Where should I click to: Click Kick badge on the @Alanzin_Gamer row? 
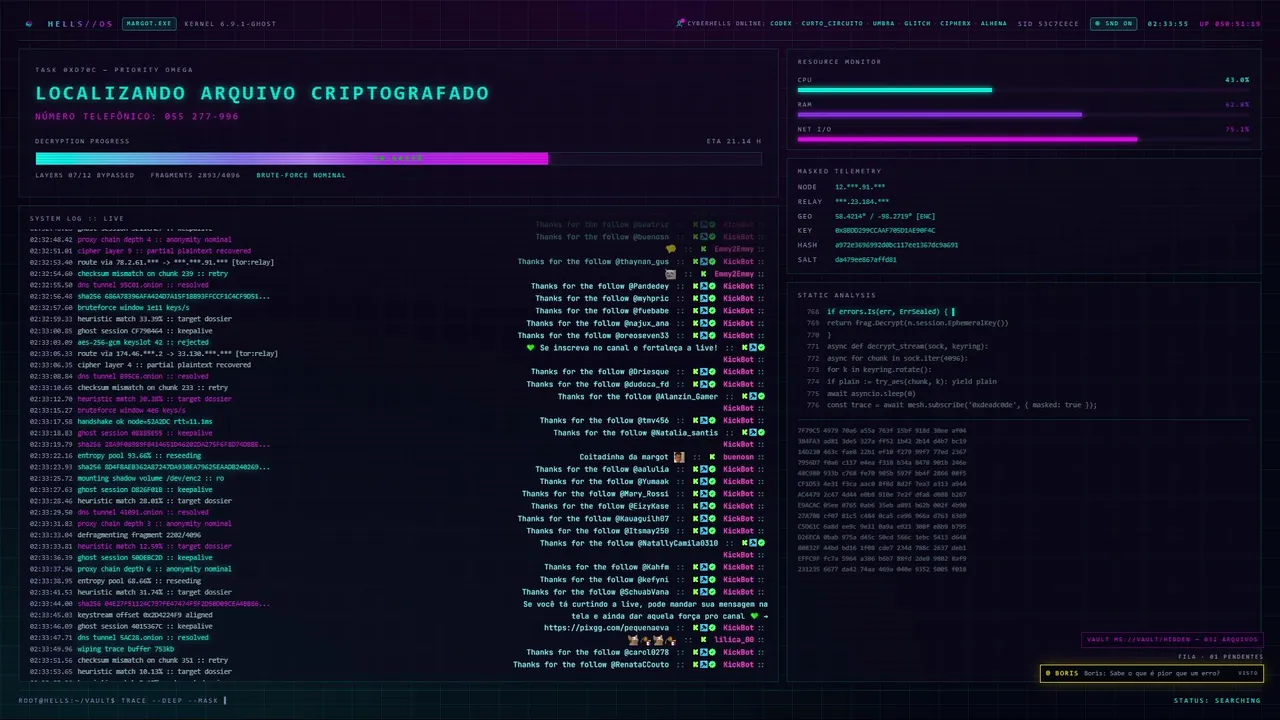744,397
